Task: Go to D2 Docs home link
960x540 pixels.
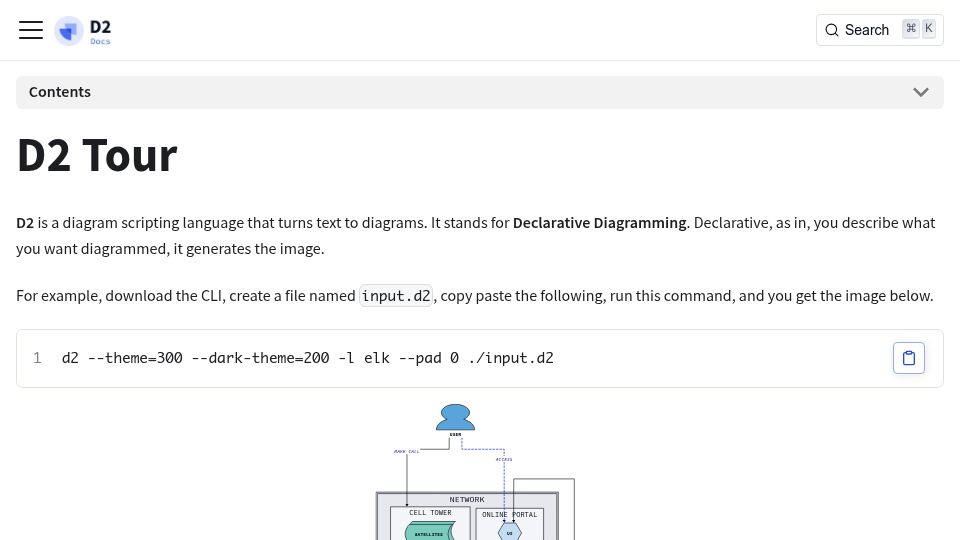Action: click(83, 31)
